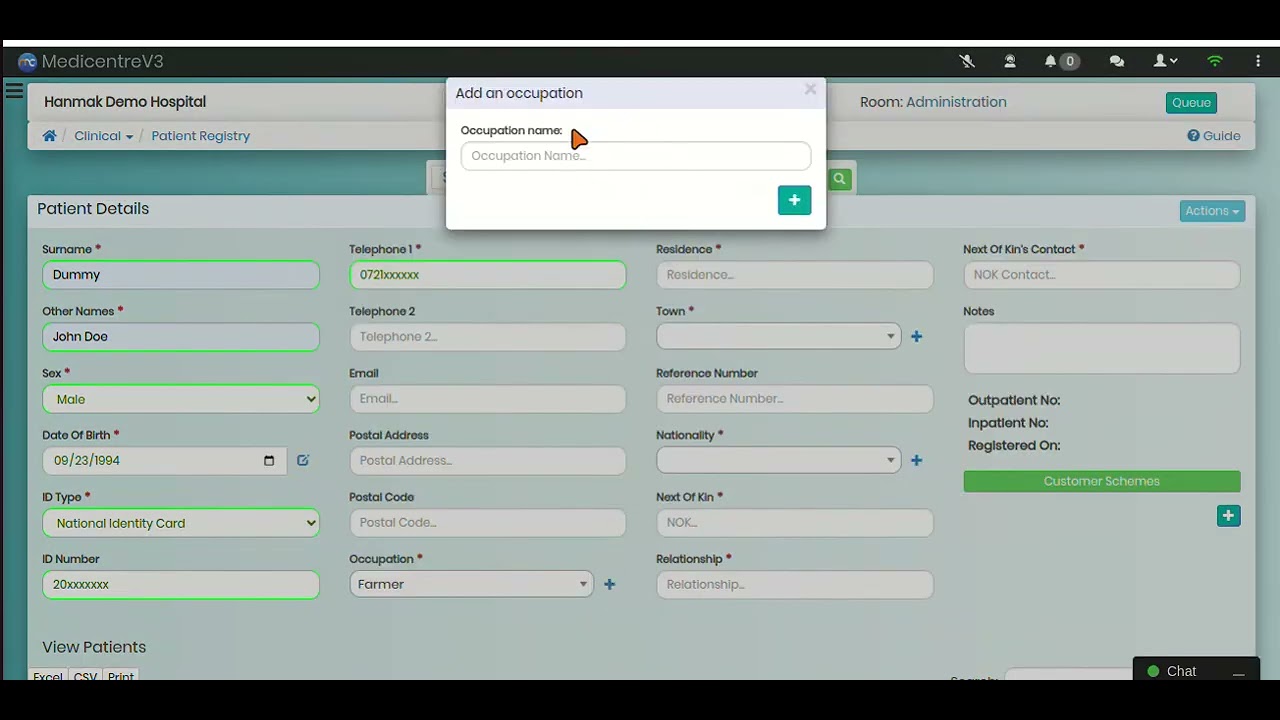Click the Queue button
1280x720 pixels.
(x=1191, y=102)
